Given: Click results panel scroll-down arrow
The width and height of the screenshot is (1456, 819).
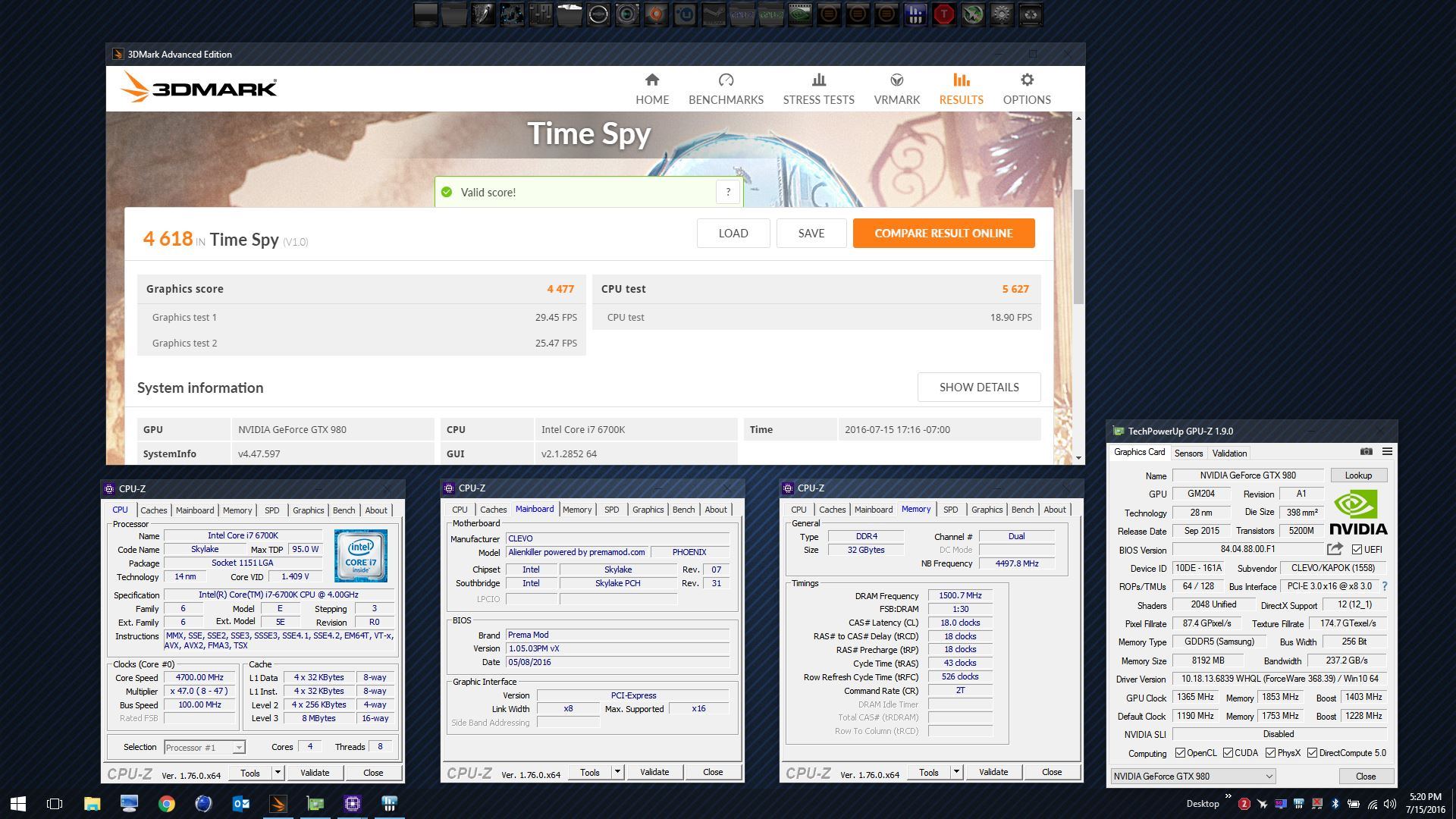Looking at the screenshot, I should pos(1078,458).
